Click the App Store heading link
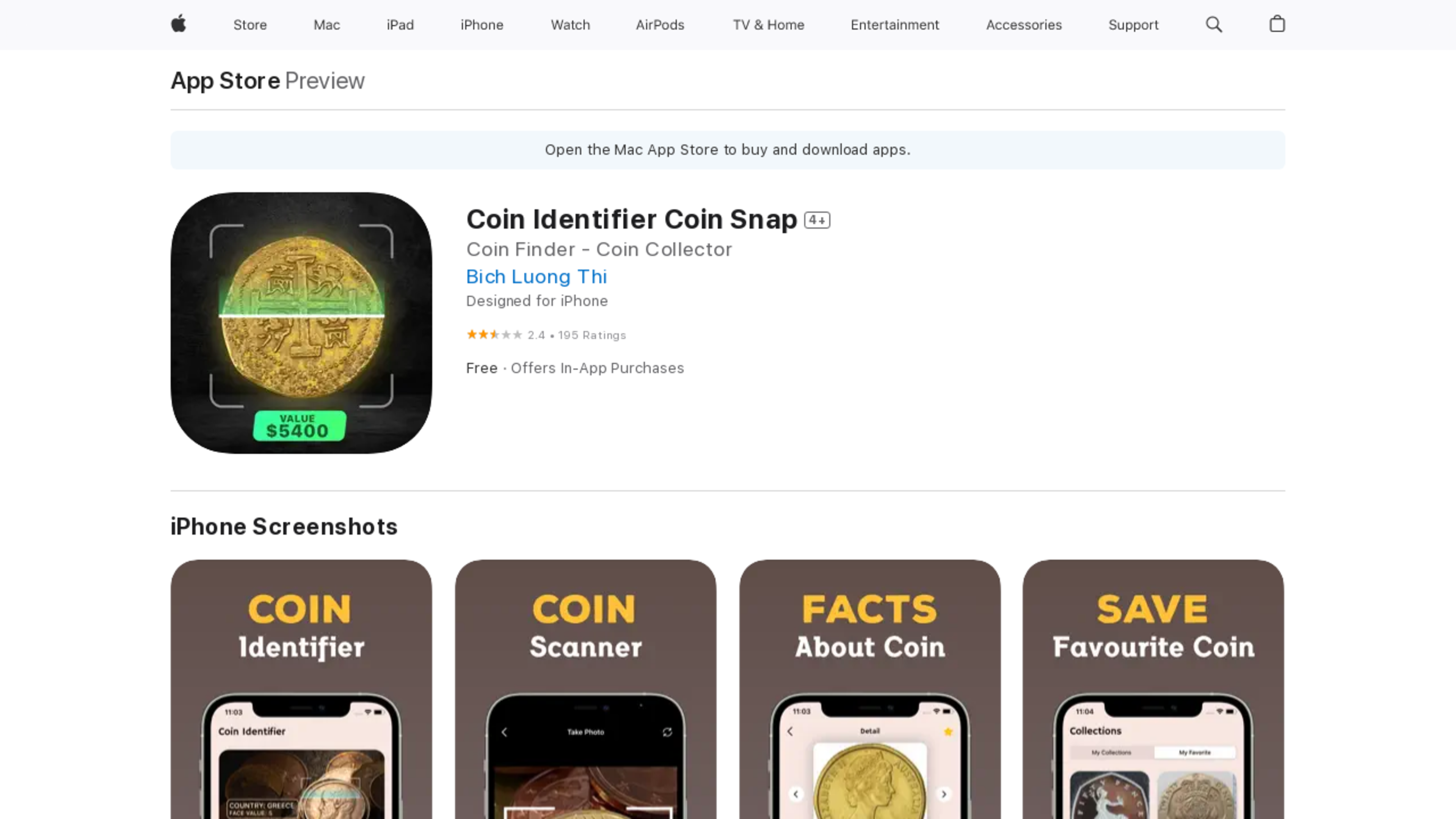Viewport: 1456px width, 819px height. coord(226,81)
